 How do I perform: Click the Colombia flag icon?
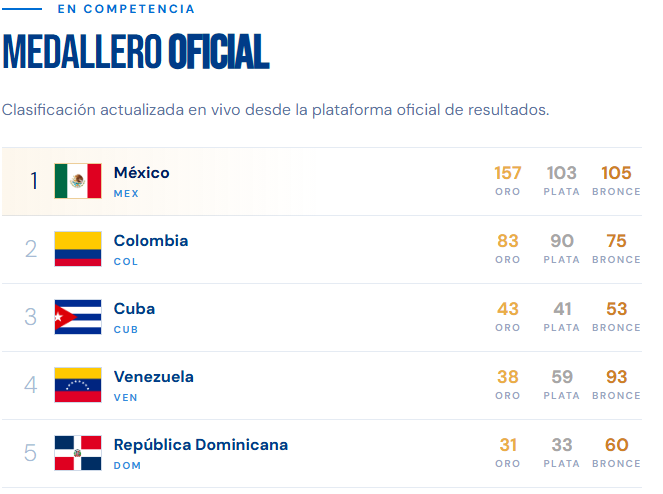point(78,249)
